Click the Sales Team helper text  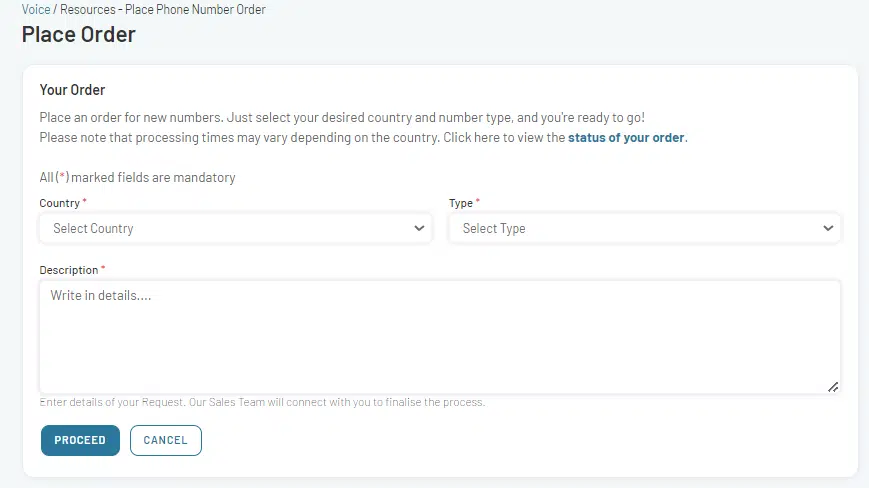pyautogui.click(x=262, y=403)
